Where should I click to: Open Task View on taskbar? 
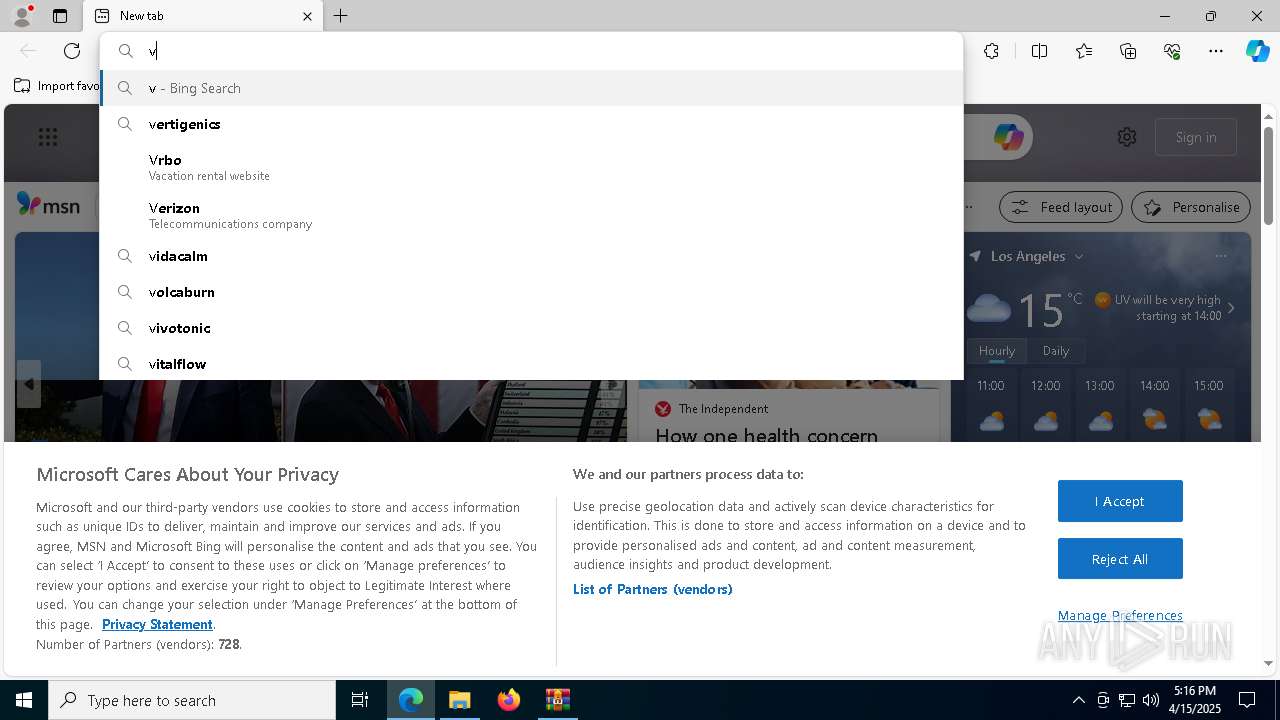360,700
